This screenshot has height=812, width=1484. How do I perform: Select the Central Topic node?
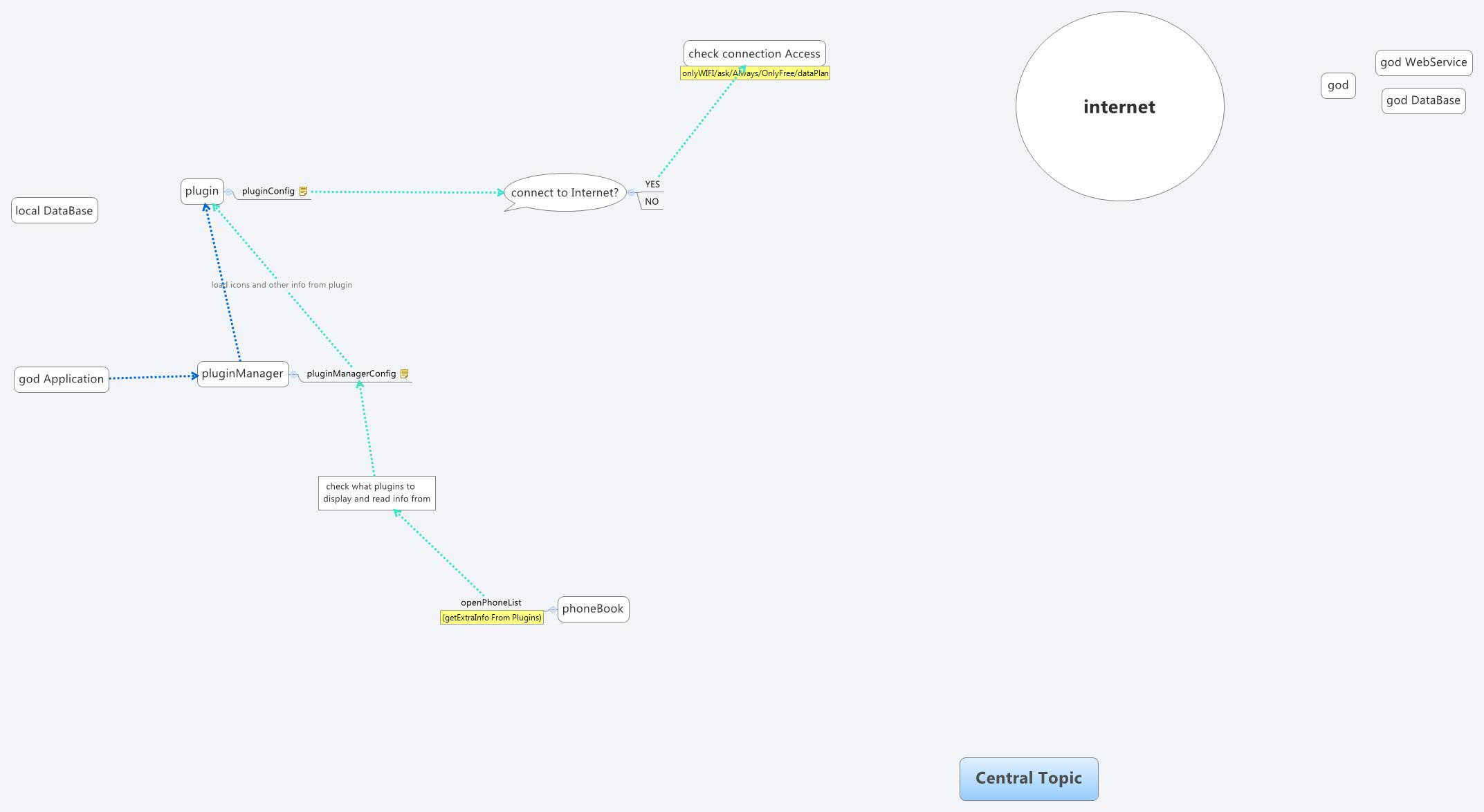[x=1028, y=779]
